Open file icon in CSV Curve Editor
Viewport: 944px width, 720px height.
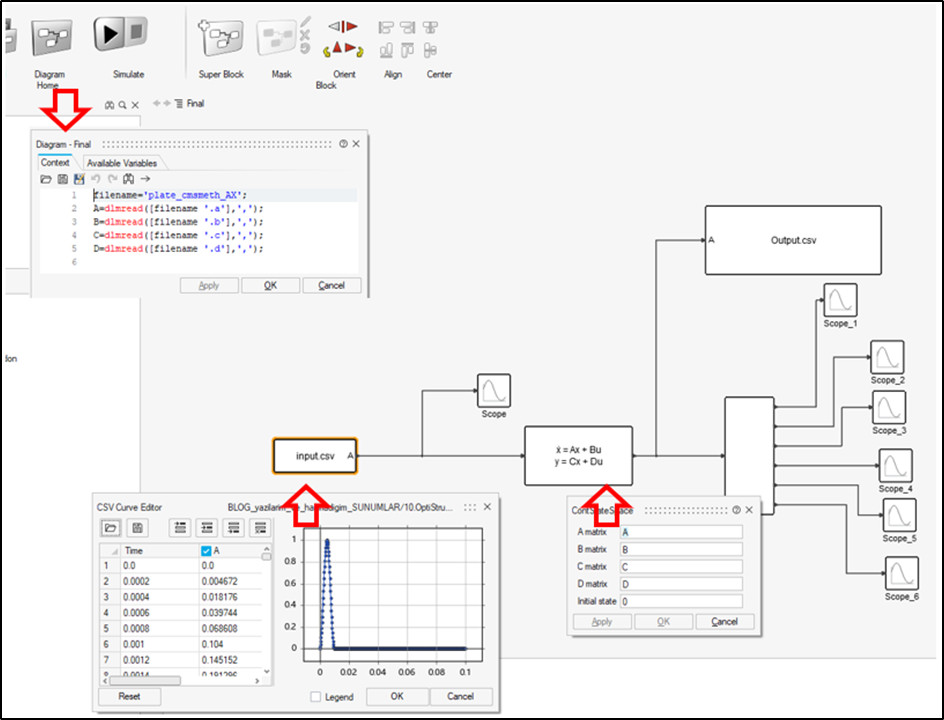(111, 527)
